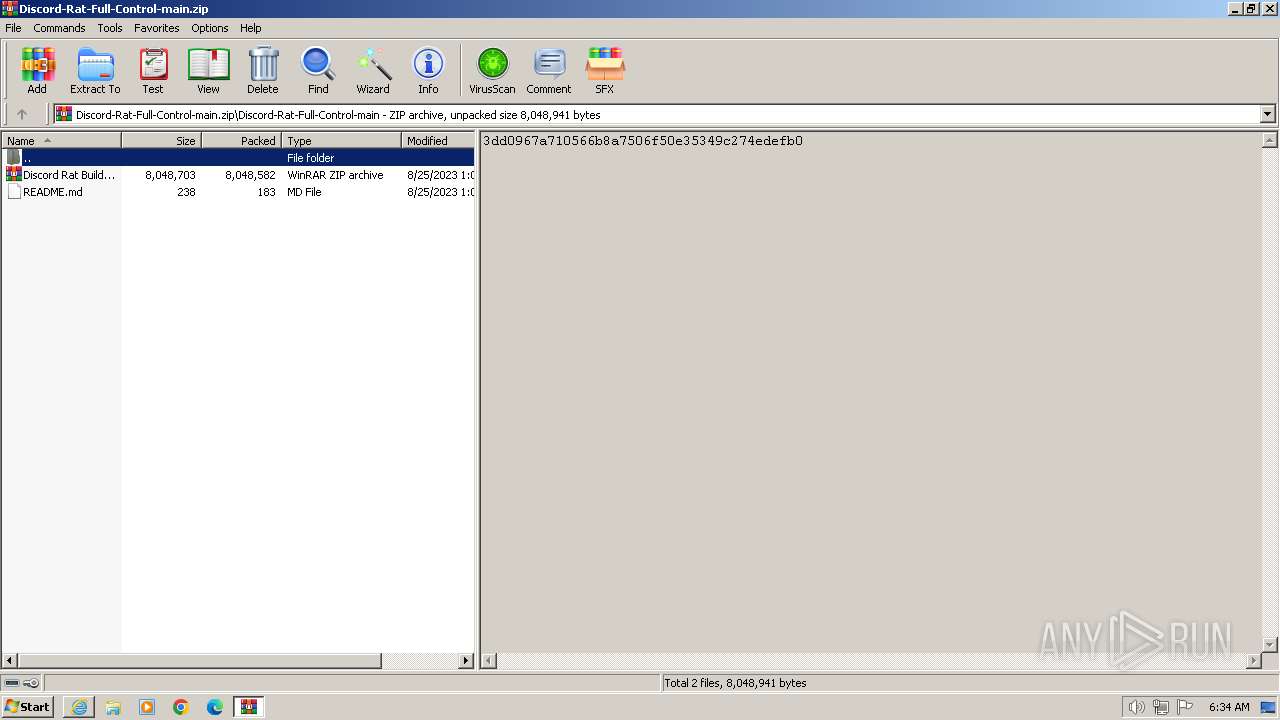Sort by Size column header
The width and height of the screenshot is (1280, 720).
tap(161, 140)
